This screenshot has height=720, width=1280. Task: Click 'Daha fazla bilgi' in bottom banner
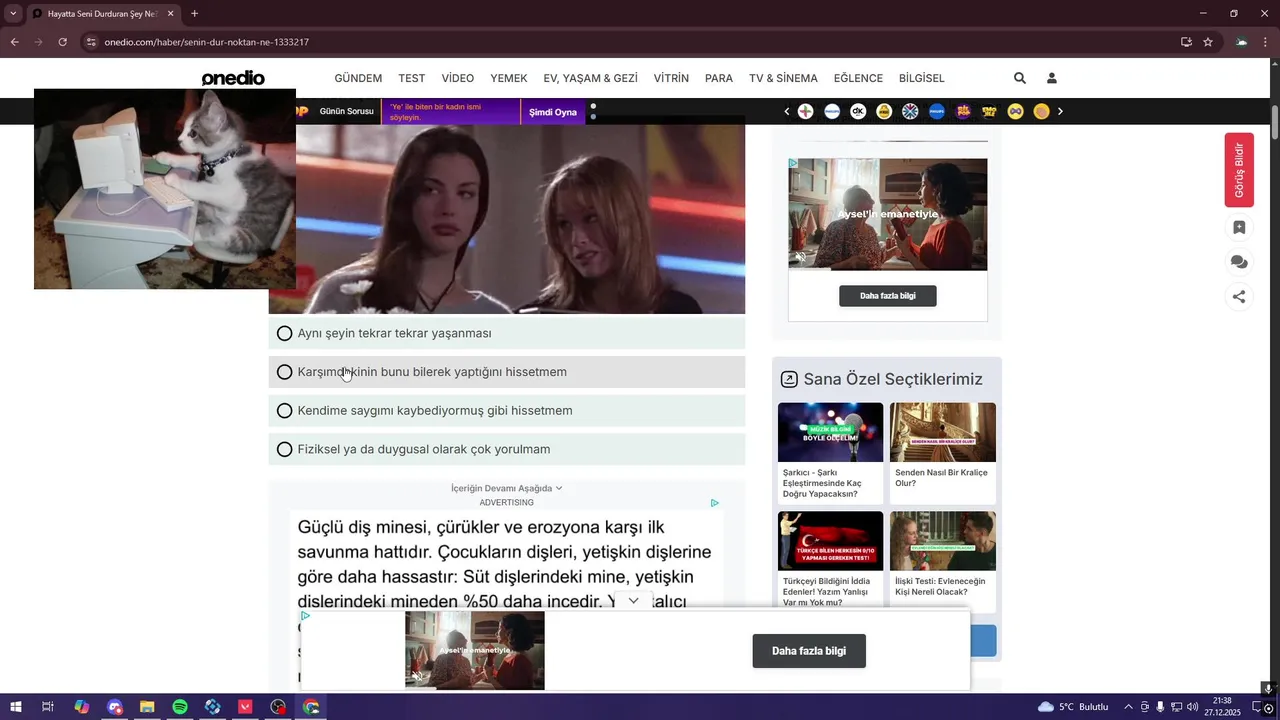click(809, 651)
